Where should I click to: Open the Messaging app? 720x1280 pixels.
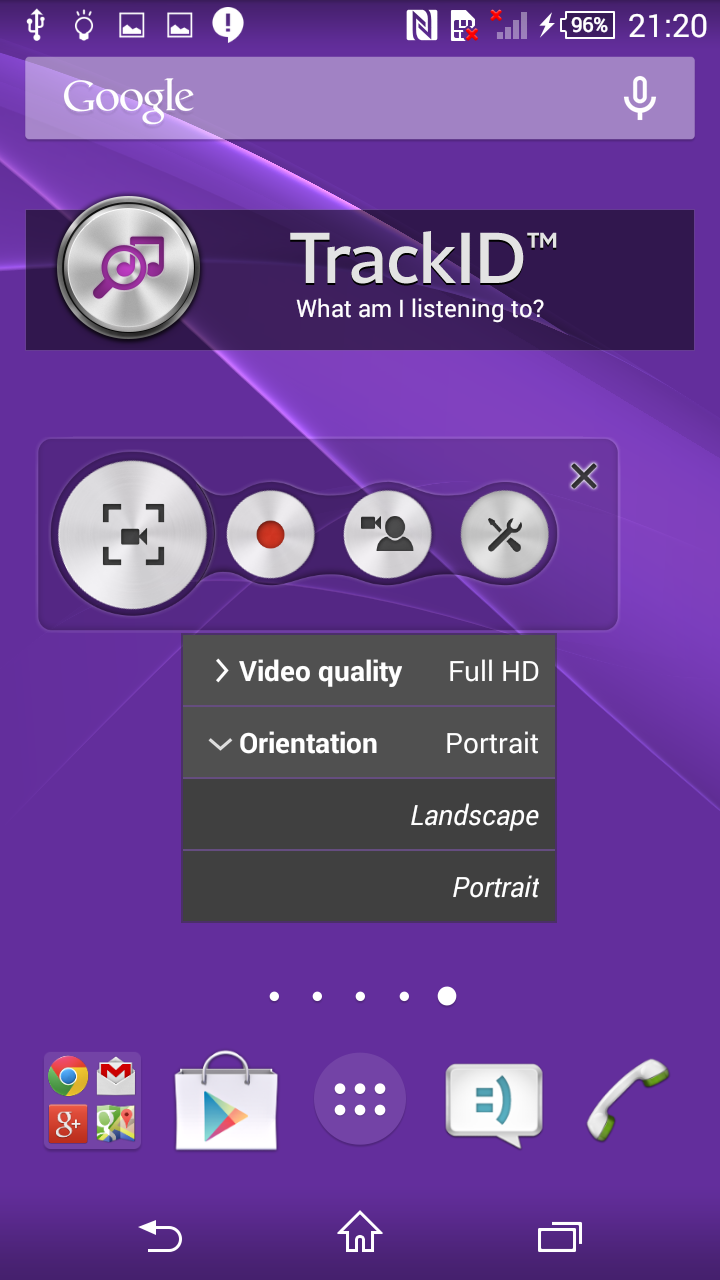coord(494,1100)
